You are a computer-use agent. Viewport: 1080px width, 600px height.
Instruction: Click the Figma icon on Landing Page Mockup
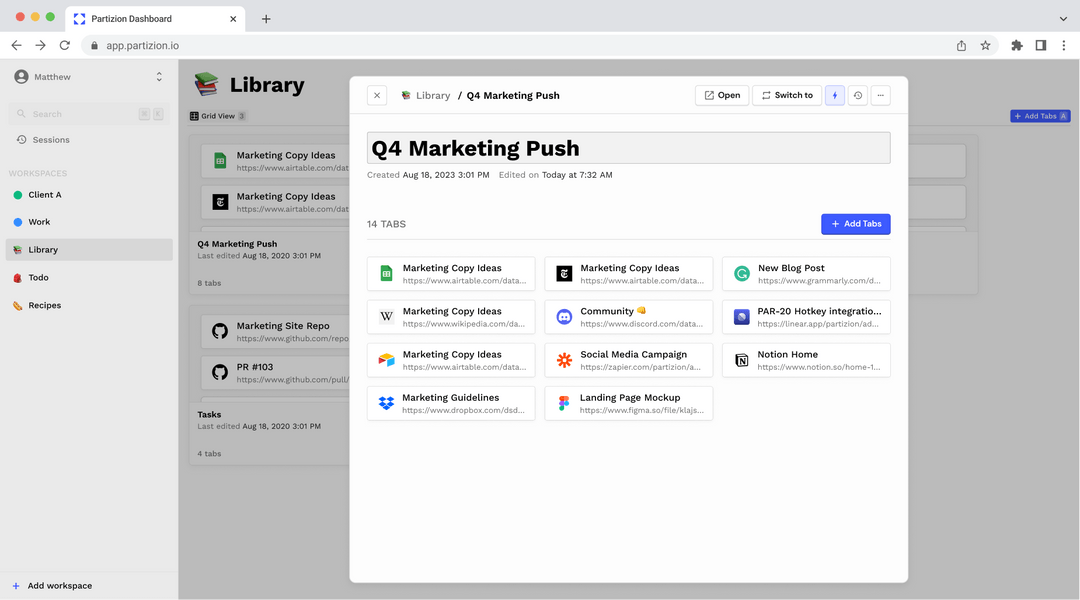click(x=563, y=403)
